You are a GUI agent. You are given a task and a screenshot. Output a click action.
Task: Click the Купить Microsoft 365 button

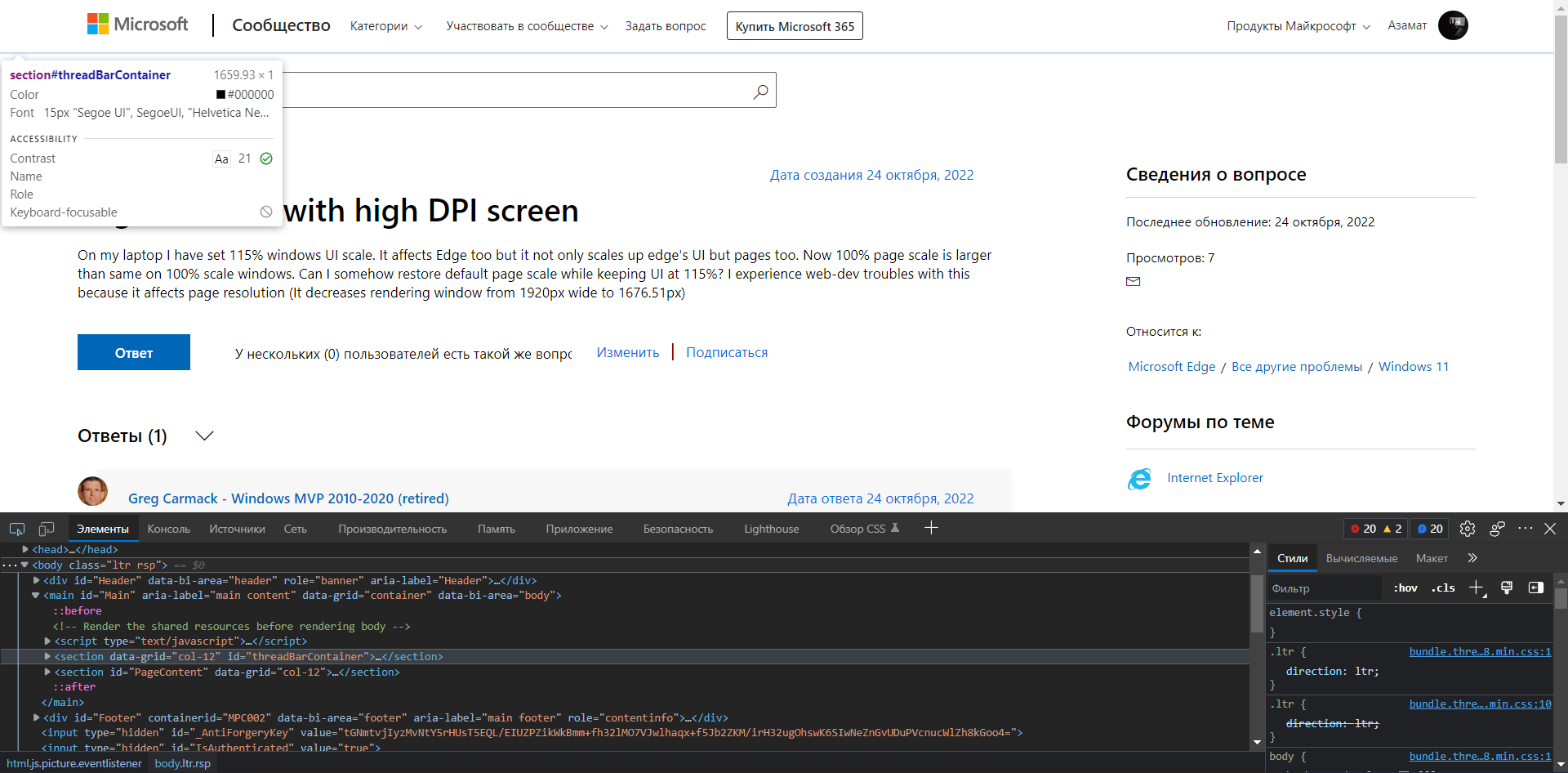(x=795, y=26)
